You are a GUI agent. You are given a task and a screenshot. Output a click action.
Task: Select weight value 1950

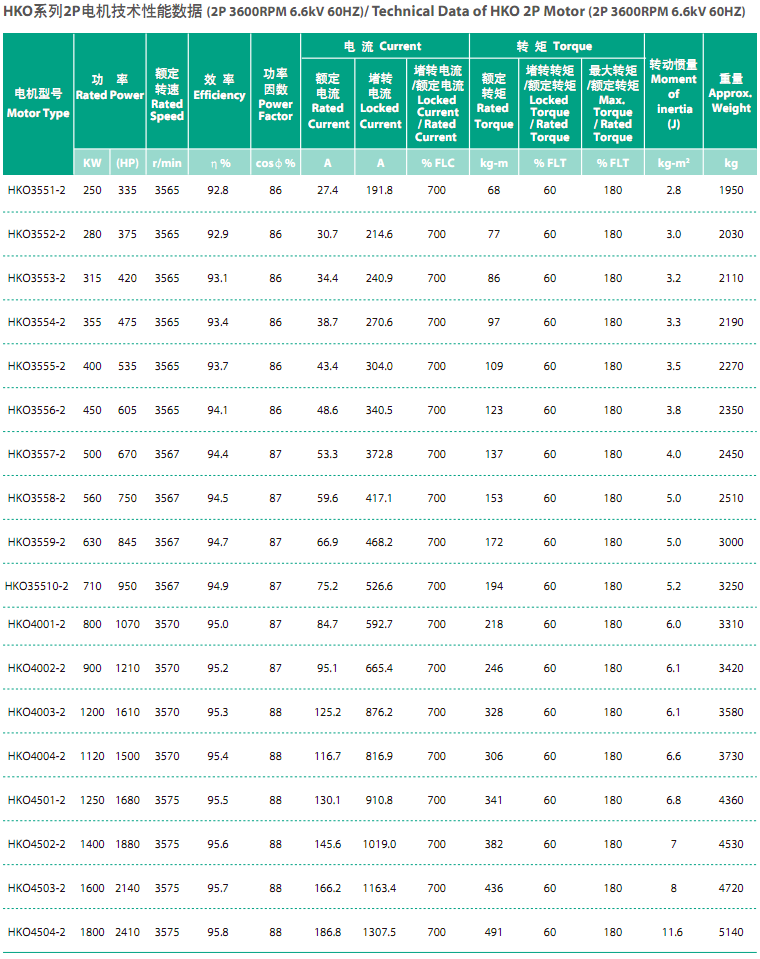tap(731, 190)
